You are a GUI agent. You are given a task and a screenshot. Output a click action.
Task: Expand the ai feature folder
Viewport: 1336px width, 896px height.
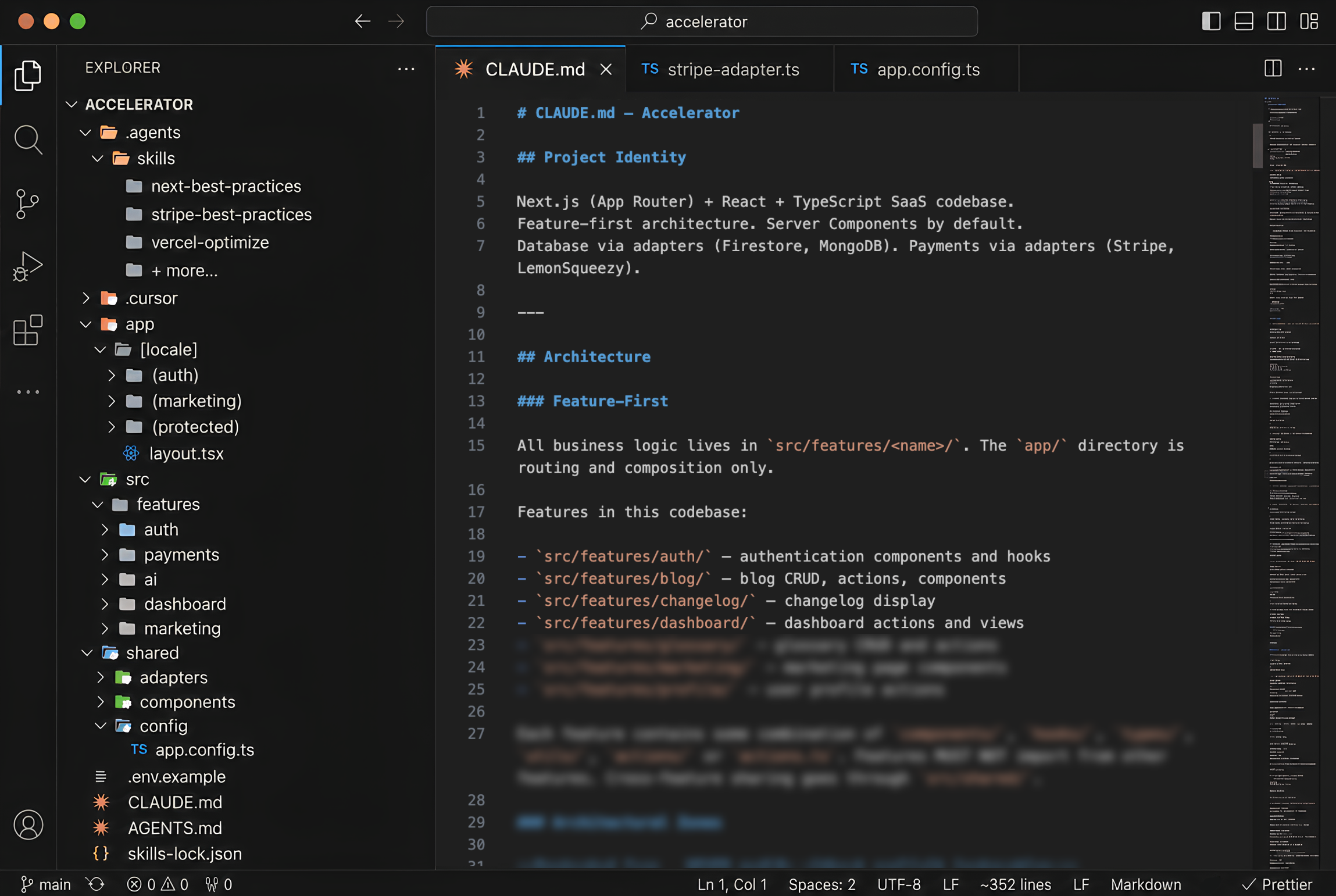[x=105, y=580]
